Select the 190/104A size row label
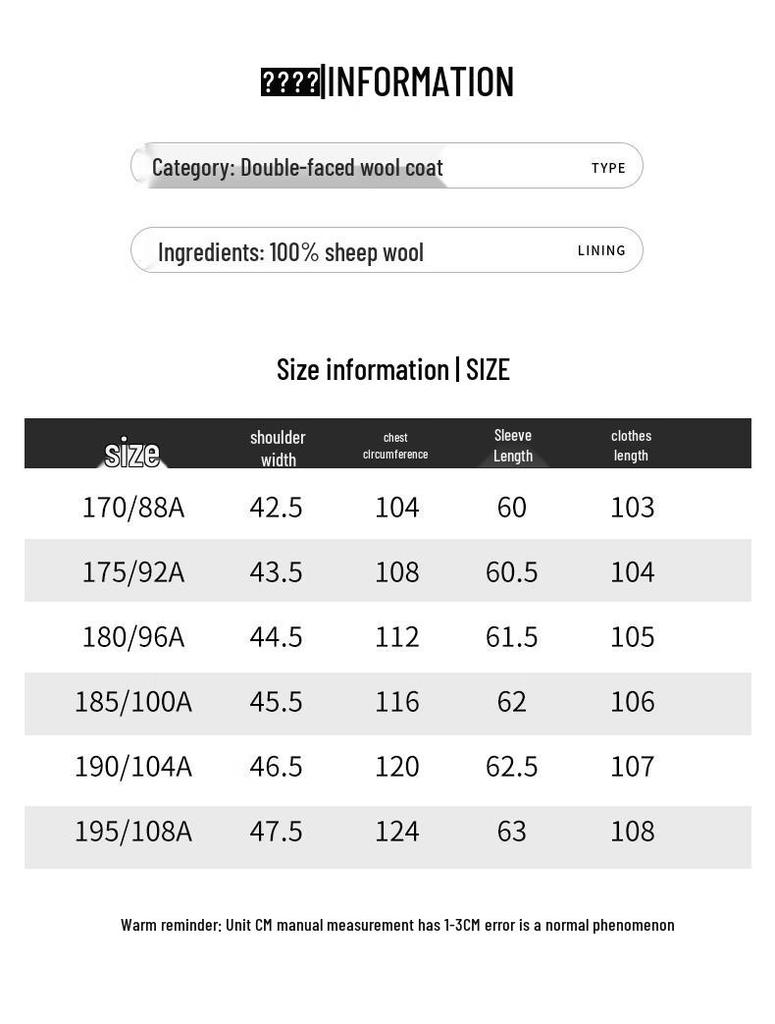Screen dimensions: 775x1024 tap(133, 767)
